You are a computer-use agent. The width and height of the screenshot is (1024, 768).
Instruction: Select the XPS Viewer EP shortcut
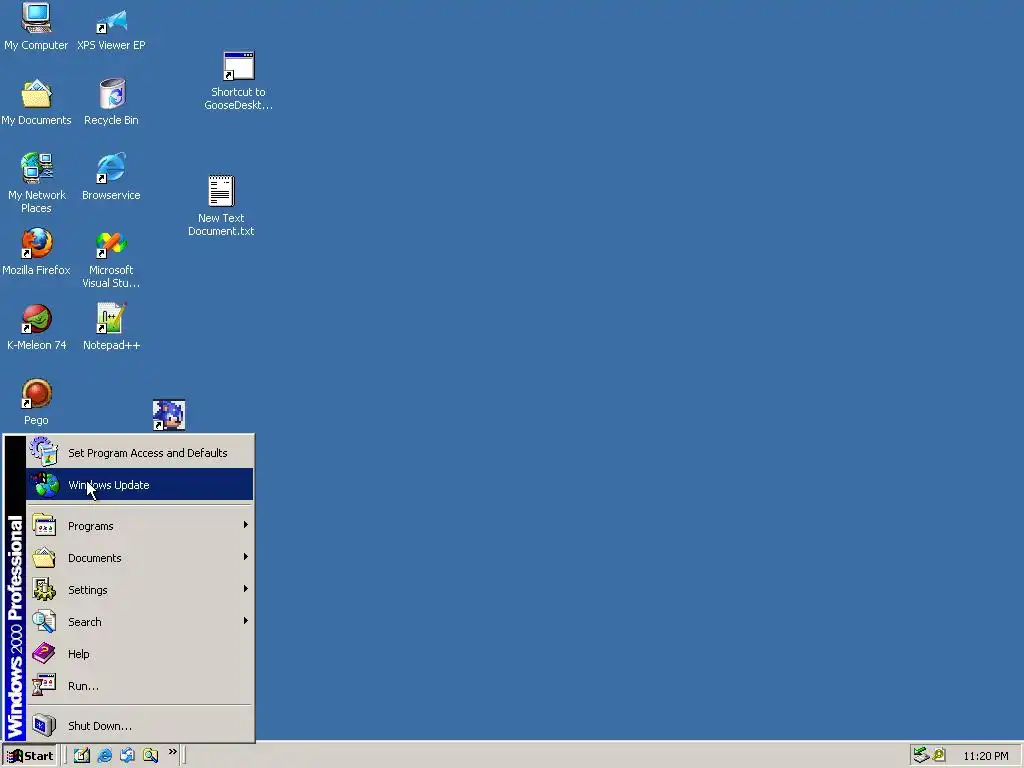point(111,26)
